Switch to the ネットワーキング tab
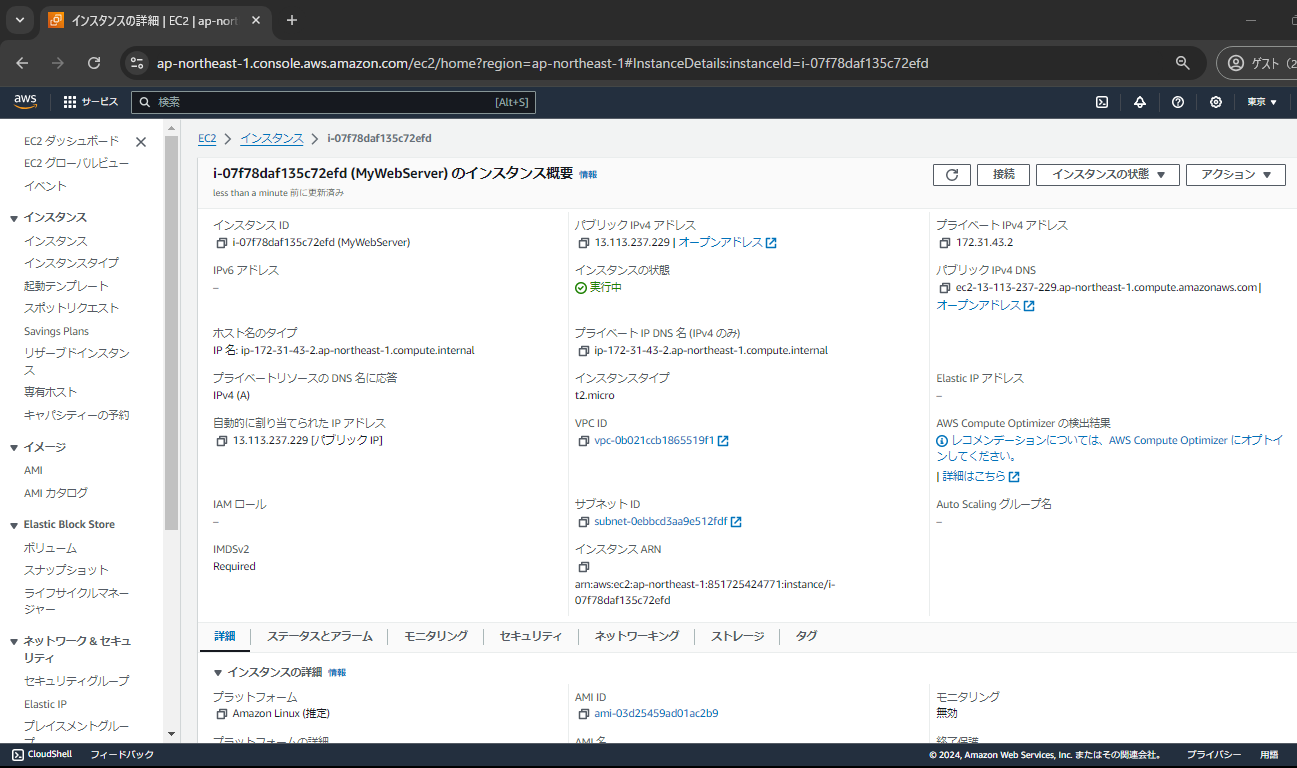1297x768 pixels. pos(637,636)
